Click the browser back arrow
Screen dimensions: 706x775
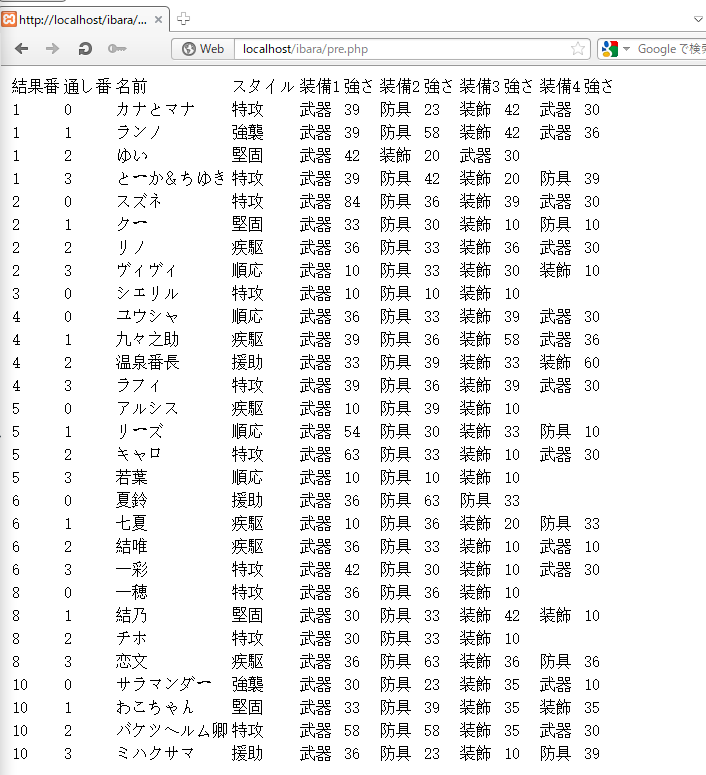tap(22, 48)
